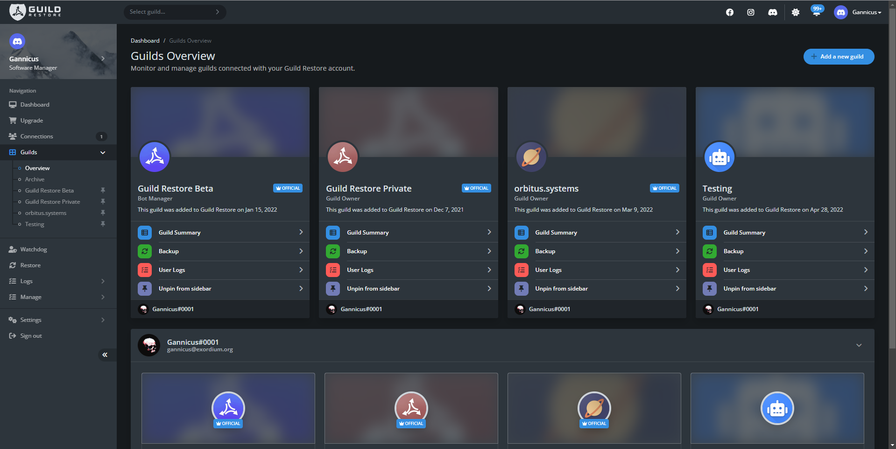
Task: Unpin Guild Restore Private from the sidebar
Action: click(408, 288)
